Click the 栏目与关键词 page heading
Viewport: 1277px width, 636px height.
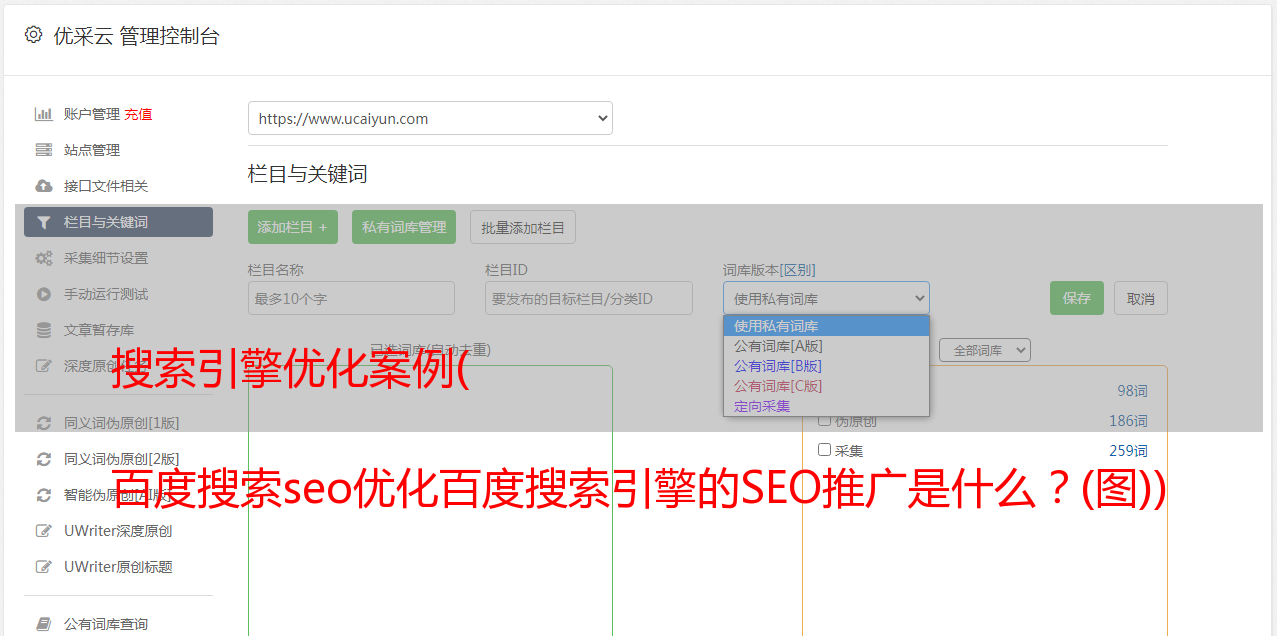(308, 174)
